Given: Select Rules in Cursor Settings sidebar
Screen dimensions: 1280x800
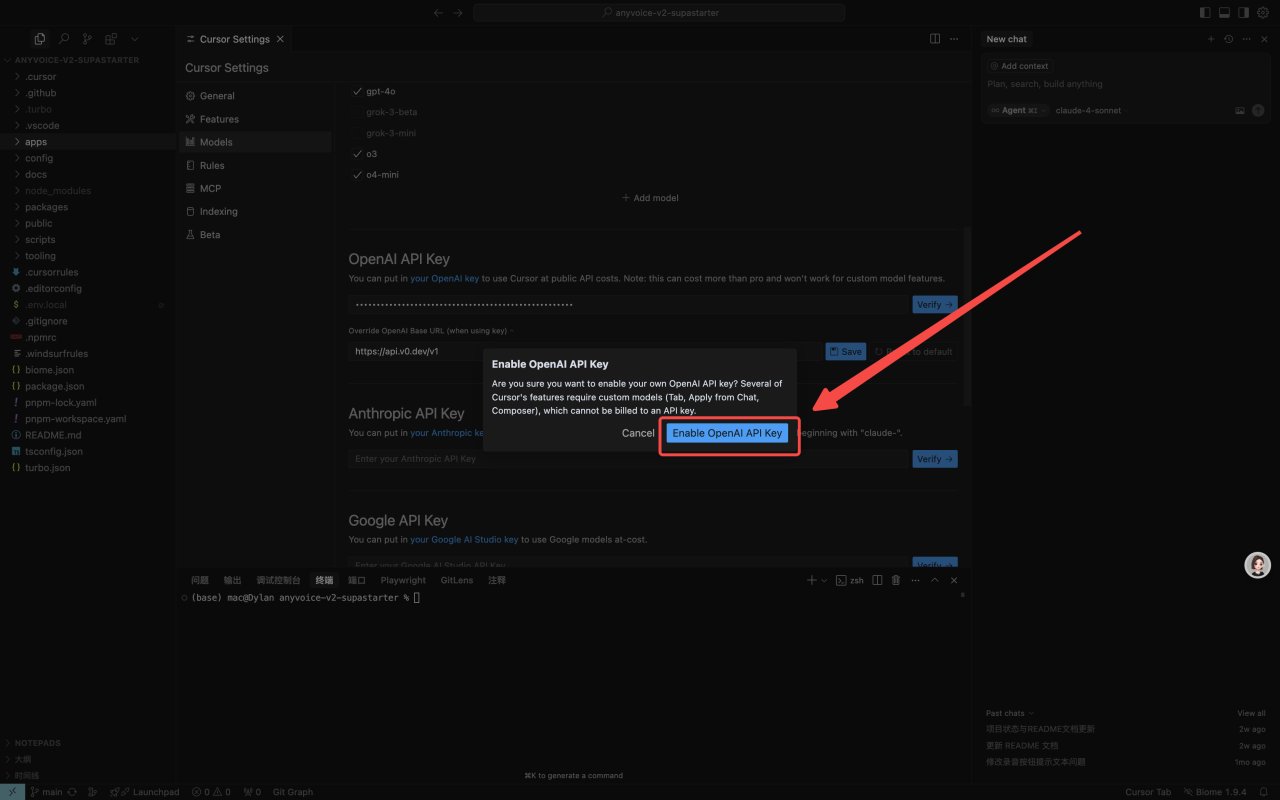Looking at the screenshot, I should tap(212, 165).
